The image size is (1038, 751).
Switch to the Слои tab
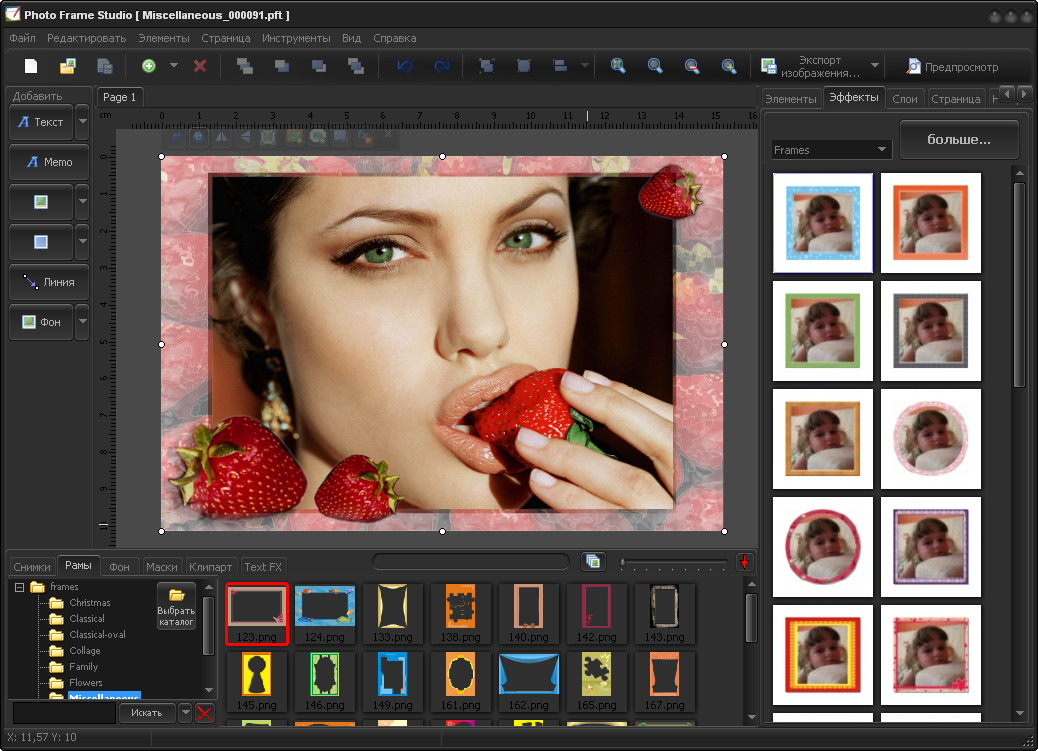(905, 99)
